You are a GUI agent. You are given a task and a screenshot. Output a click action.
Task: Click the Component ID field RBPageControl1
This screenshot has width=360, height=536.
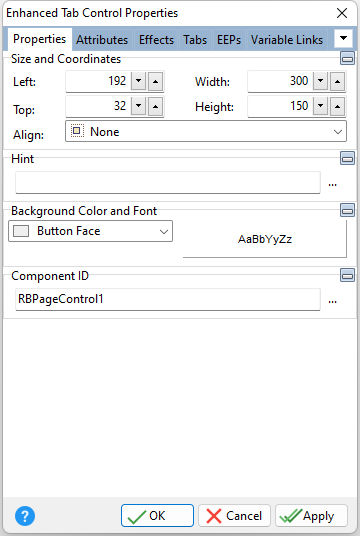click(168, 299)
